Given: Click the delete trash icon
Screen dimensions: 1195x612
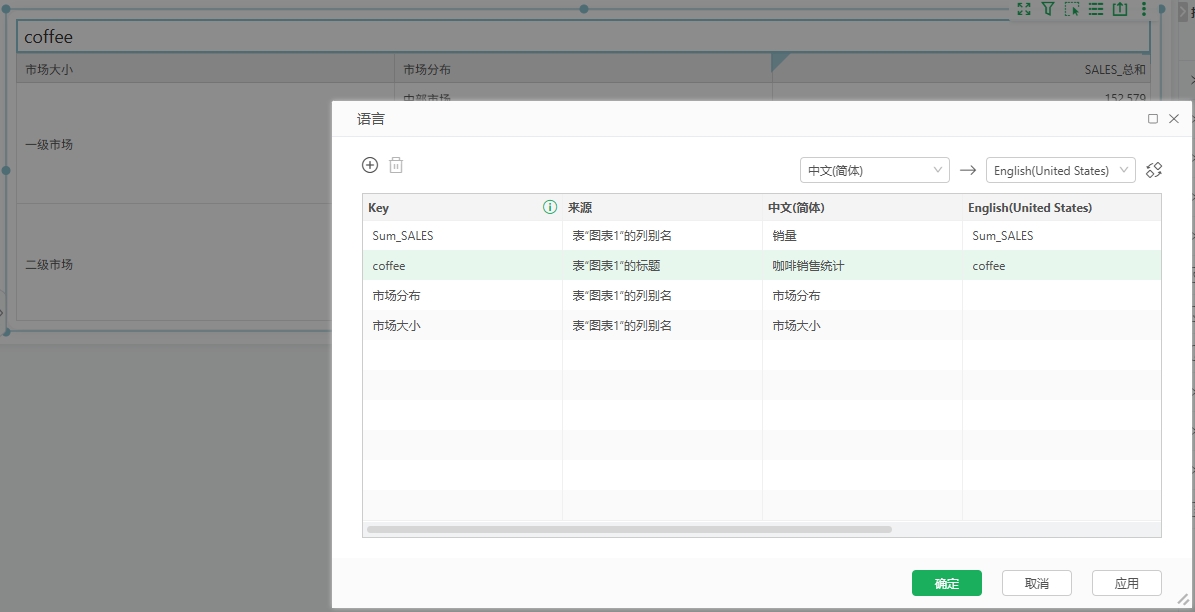Looking at the screenshot, I should tap(396, 166).
